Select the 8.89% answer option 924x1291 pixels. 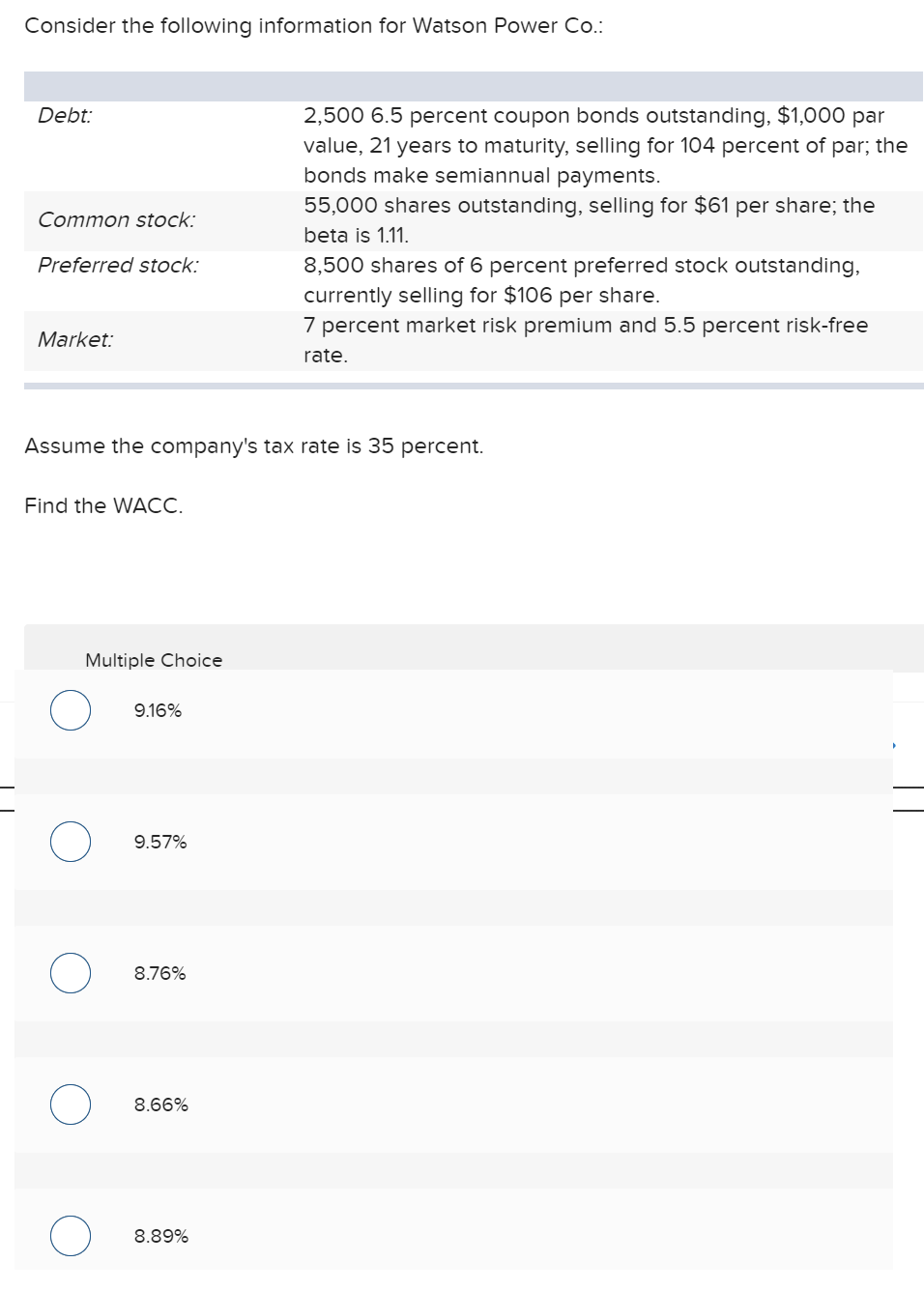(69, 1236)
